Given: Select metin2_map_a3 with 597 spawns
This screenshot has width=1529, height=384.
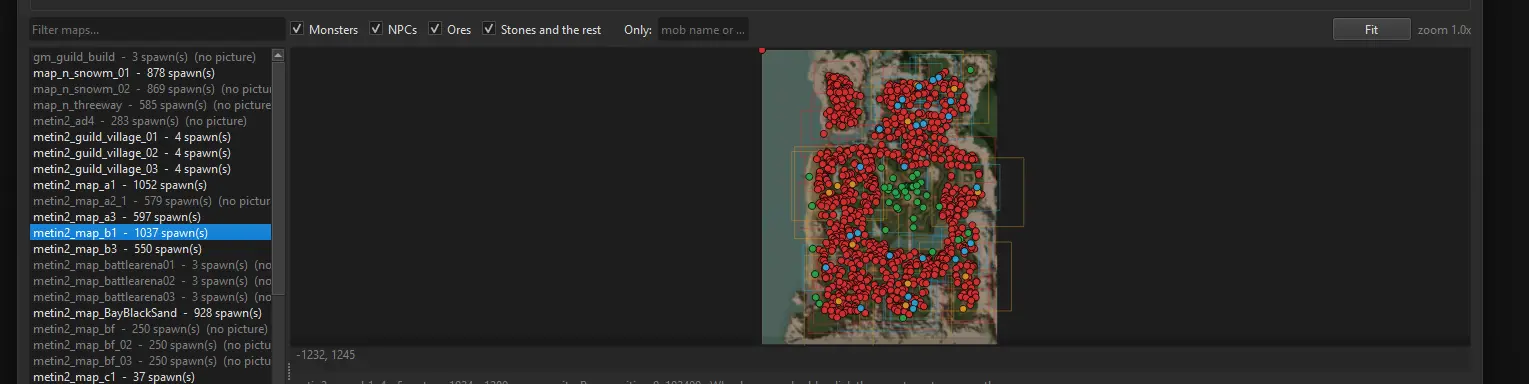Looking at the screenshot, I should pos(151,217).
